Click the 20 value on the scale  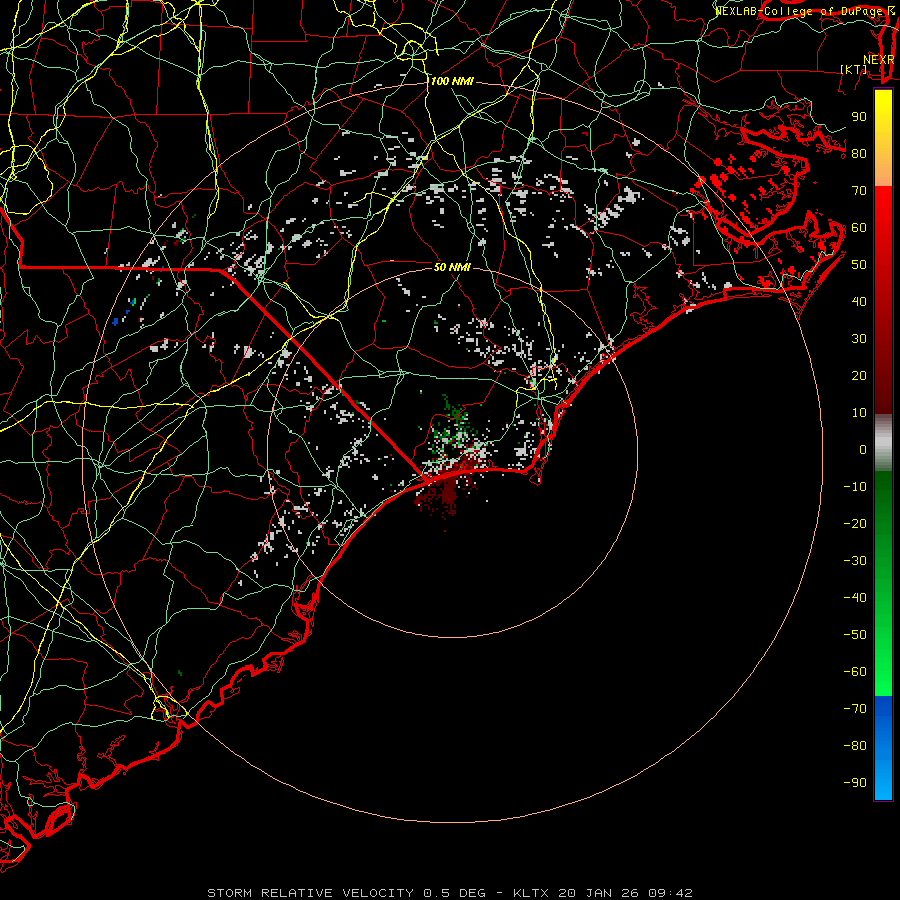pyautogui.click(x=859, y=376)
